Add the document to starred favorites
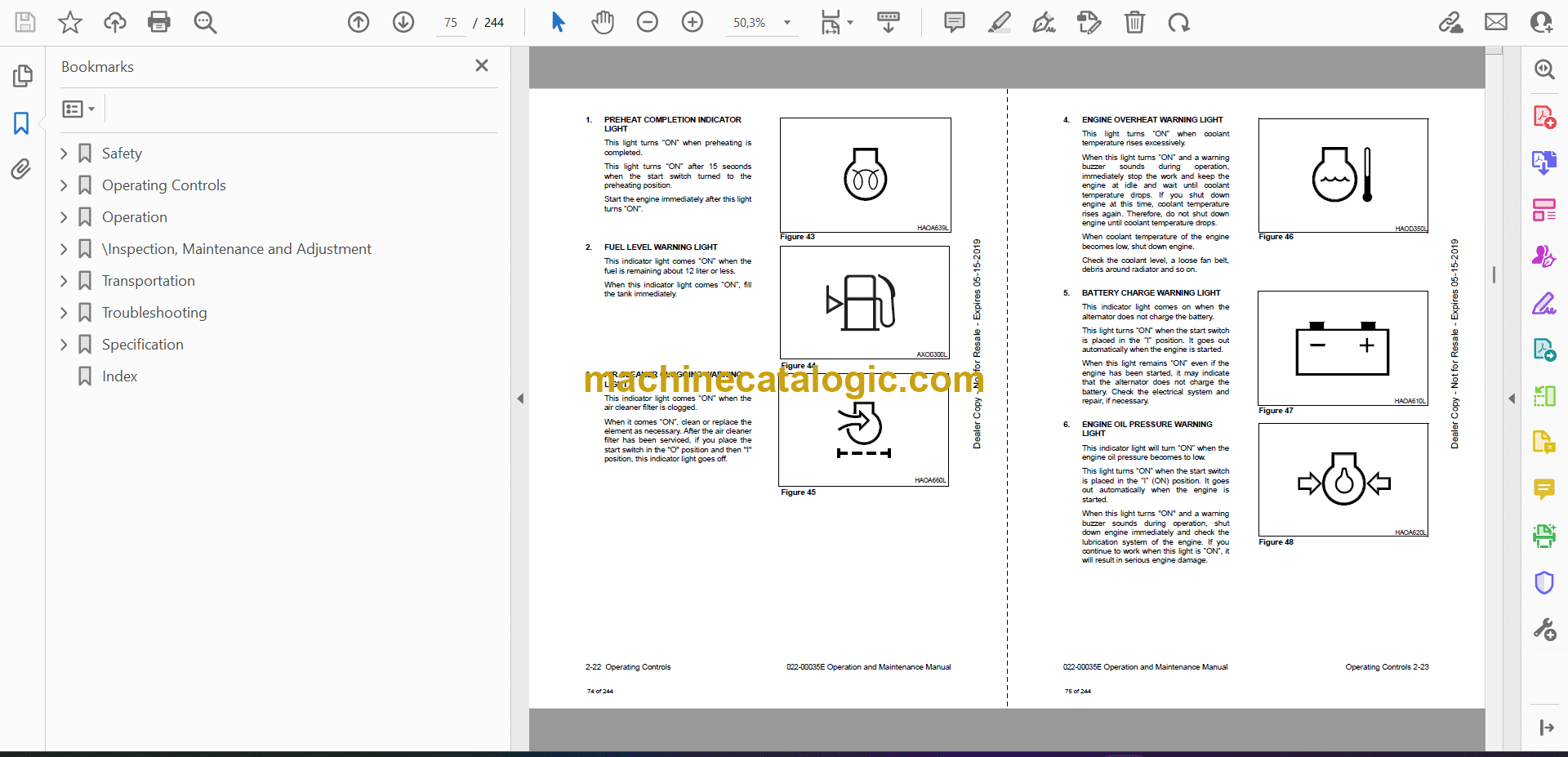1568x757 pixels. pos(70,22)
